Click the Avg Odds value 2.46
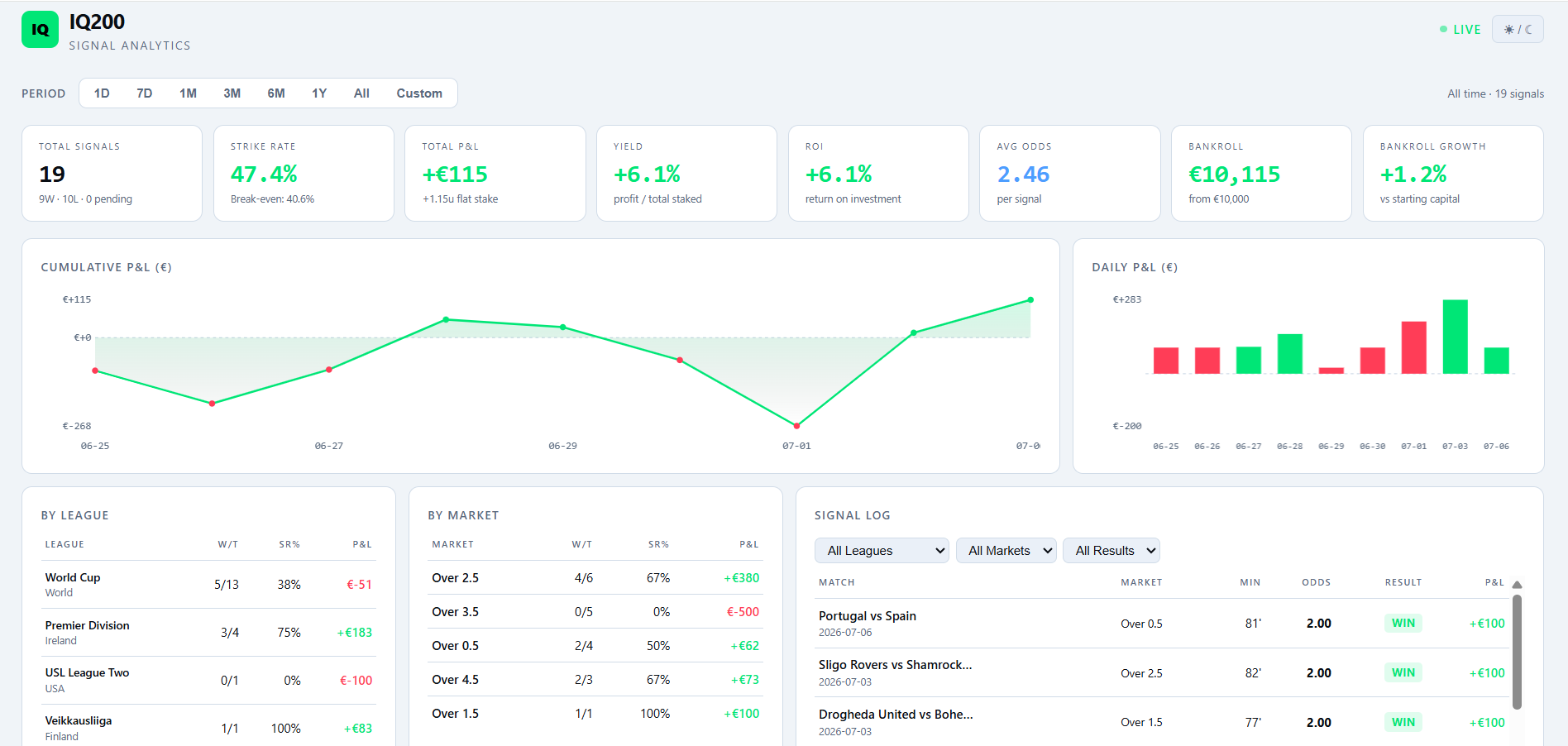The image size is (1568, 746). click(x=1023, y=175)
